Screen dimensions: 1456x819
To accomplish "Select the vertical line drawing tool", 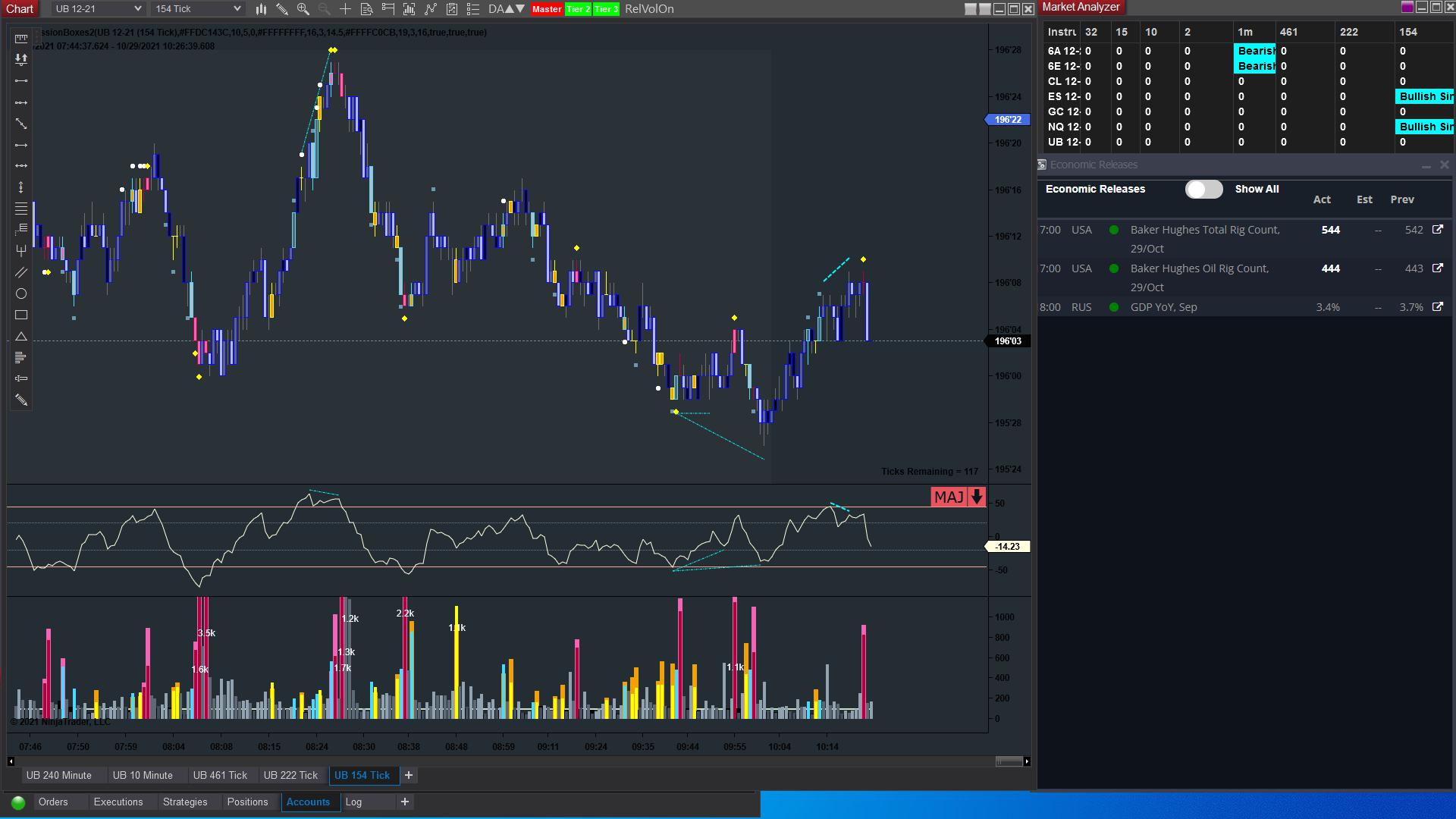I will point(21,187).
